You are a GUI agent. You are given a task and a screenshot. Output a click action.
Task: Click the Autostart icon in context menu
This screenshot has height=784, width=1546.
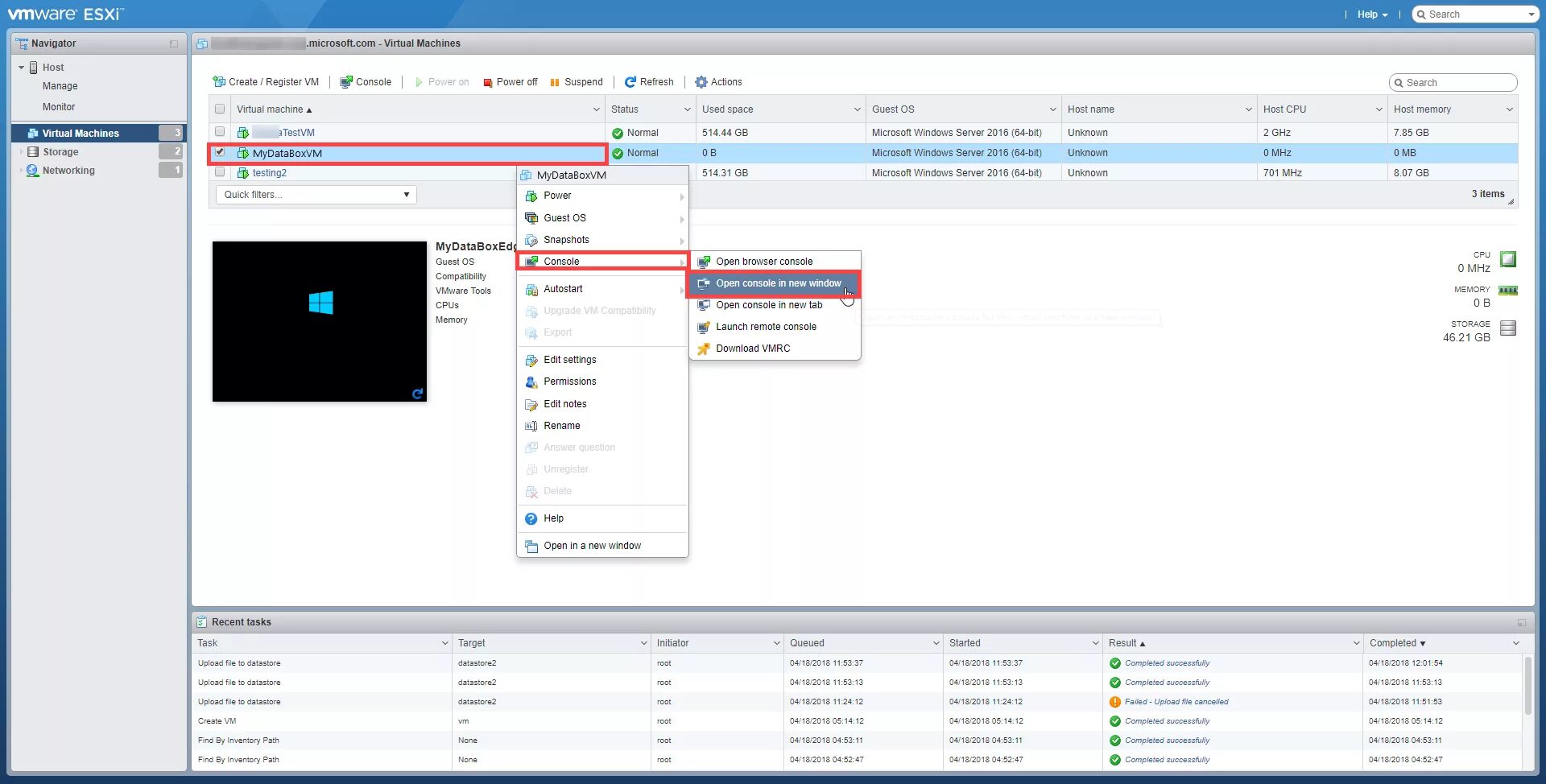[x=531, y=289]
